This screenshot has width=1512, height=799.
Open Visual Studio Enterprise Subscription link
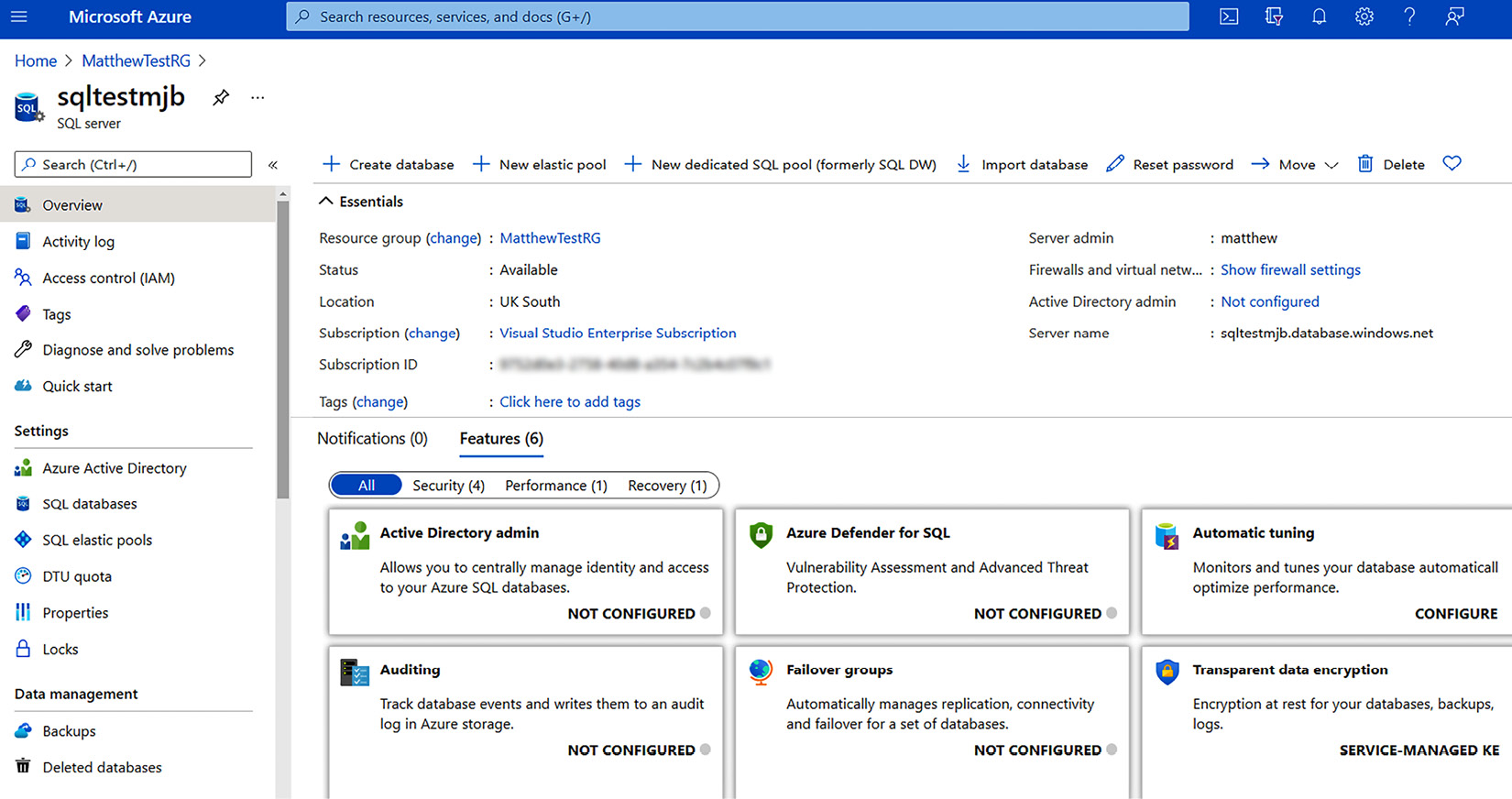click(618, 333)
